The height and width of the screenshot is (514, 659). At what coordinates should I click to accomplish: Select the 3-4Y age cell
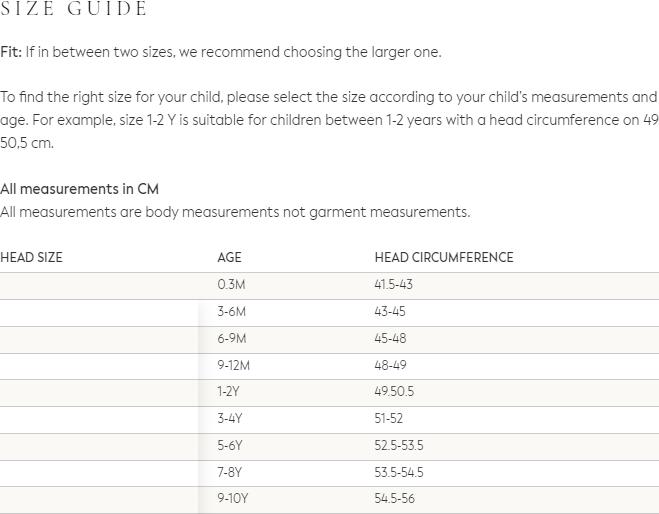[229, 419]
